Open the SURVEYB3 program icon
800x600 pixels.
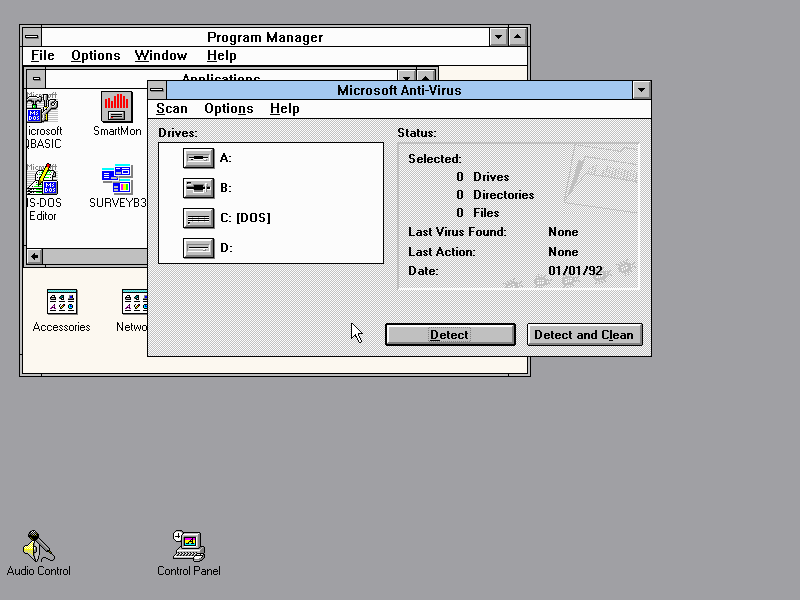117,180
